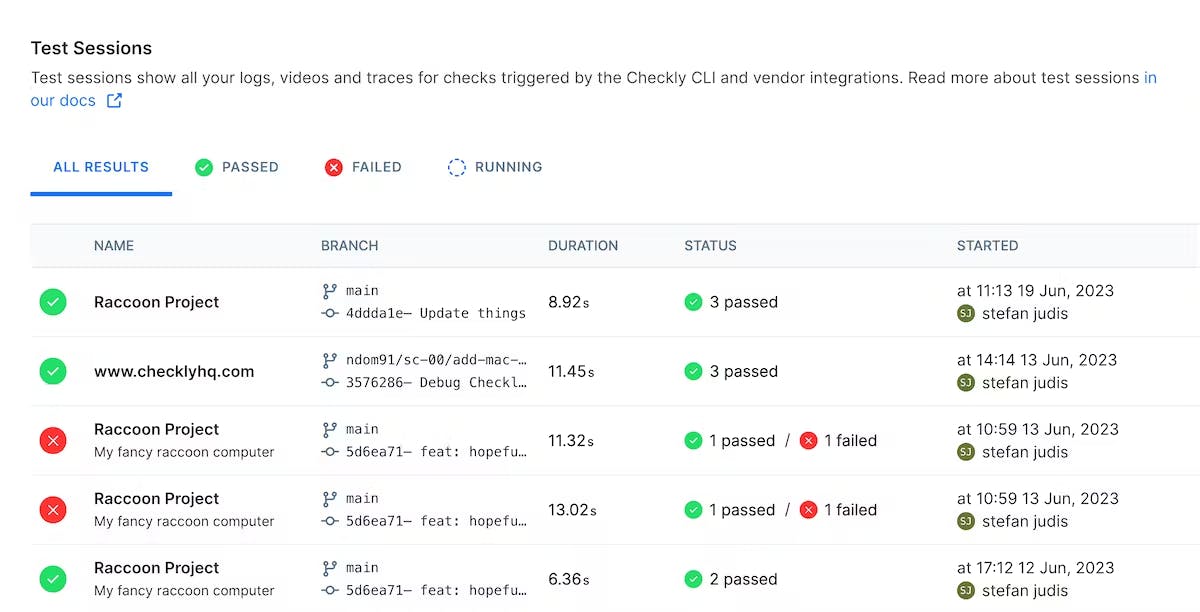
Task: Click the commit icon beside 3576286
Action: click(329, 382)
